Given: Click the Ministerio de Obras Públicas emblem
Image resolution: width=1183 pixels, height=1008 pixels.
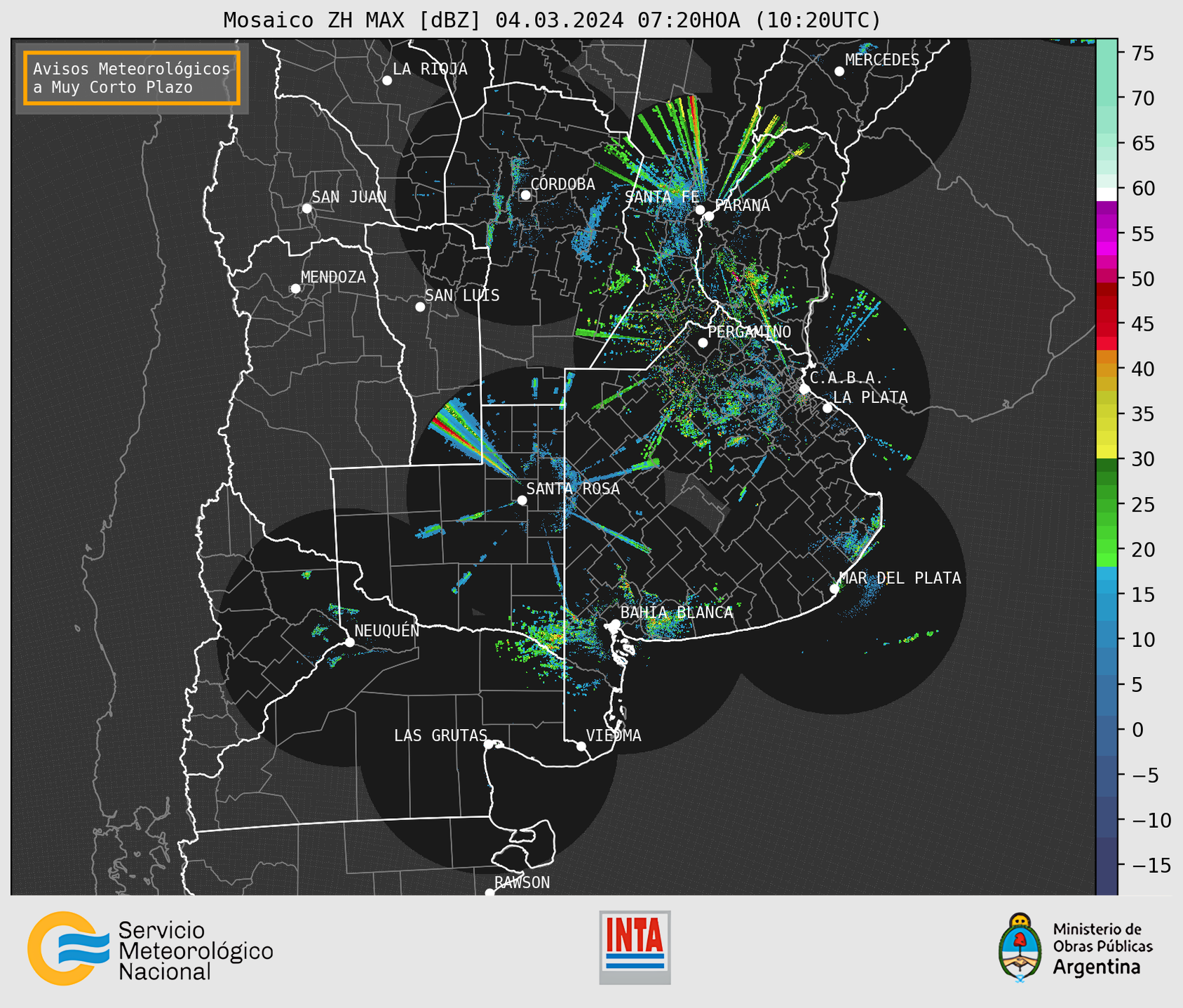Looking at the screenshot, I should point(1020,948).
